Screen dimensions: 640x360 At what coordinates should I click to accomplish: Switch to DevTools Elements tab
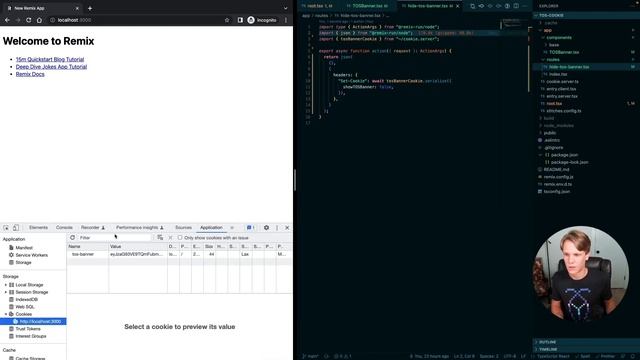pyautogui.click(x=38, y=227)
